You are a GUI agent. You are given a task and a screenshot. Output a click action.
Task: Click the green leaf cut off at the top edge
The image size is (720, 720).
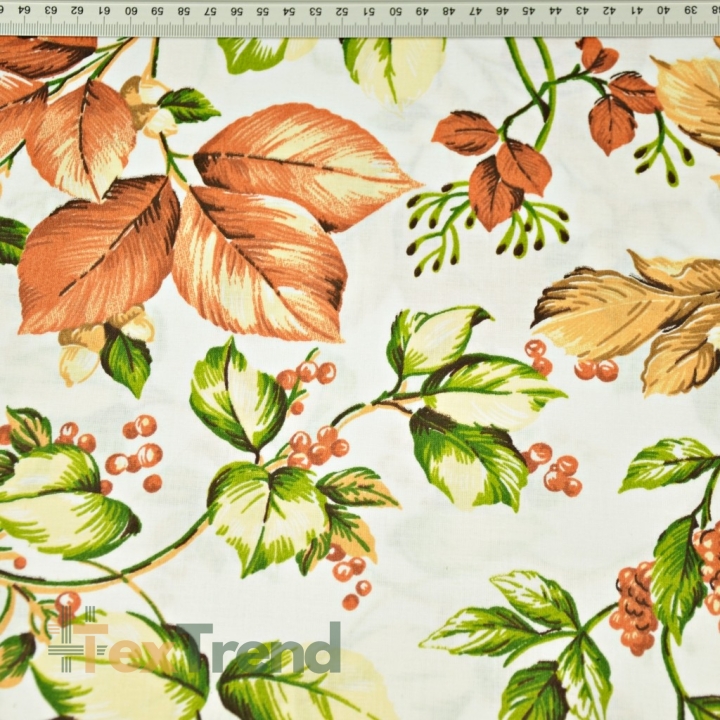pyautogui.click(x=253, y=54)
